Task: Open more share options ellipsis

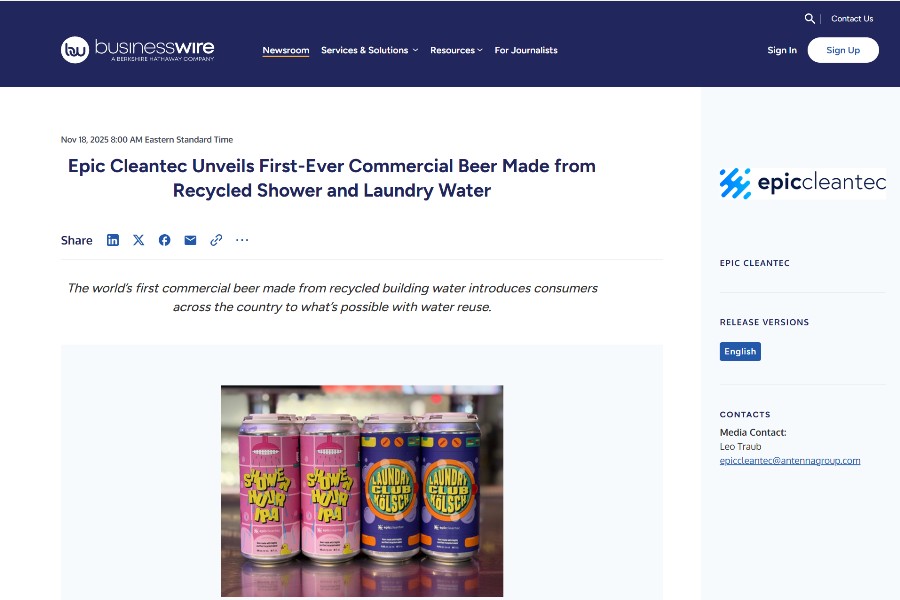Action: 242,240
